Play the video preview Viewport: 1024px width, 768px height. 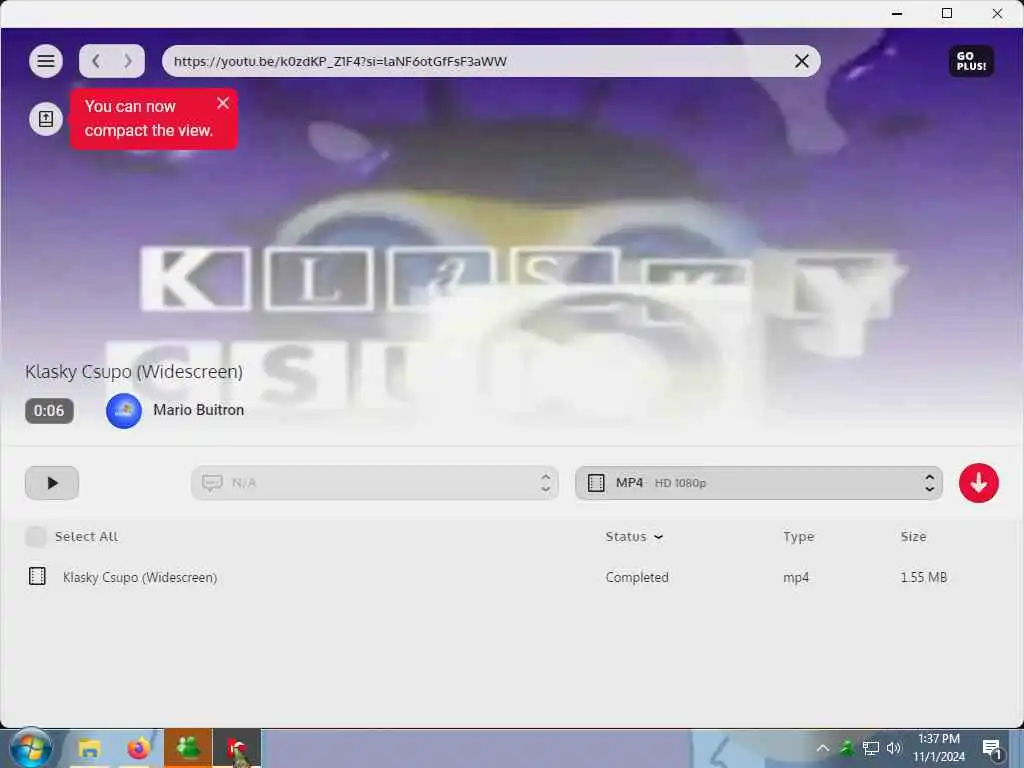(52, 483)
